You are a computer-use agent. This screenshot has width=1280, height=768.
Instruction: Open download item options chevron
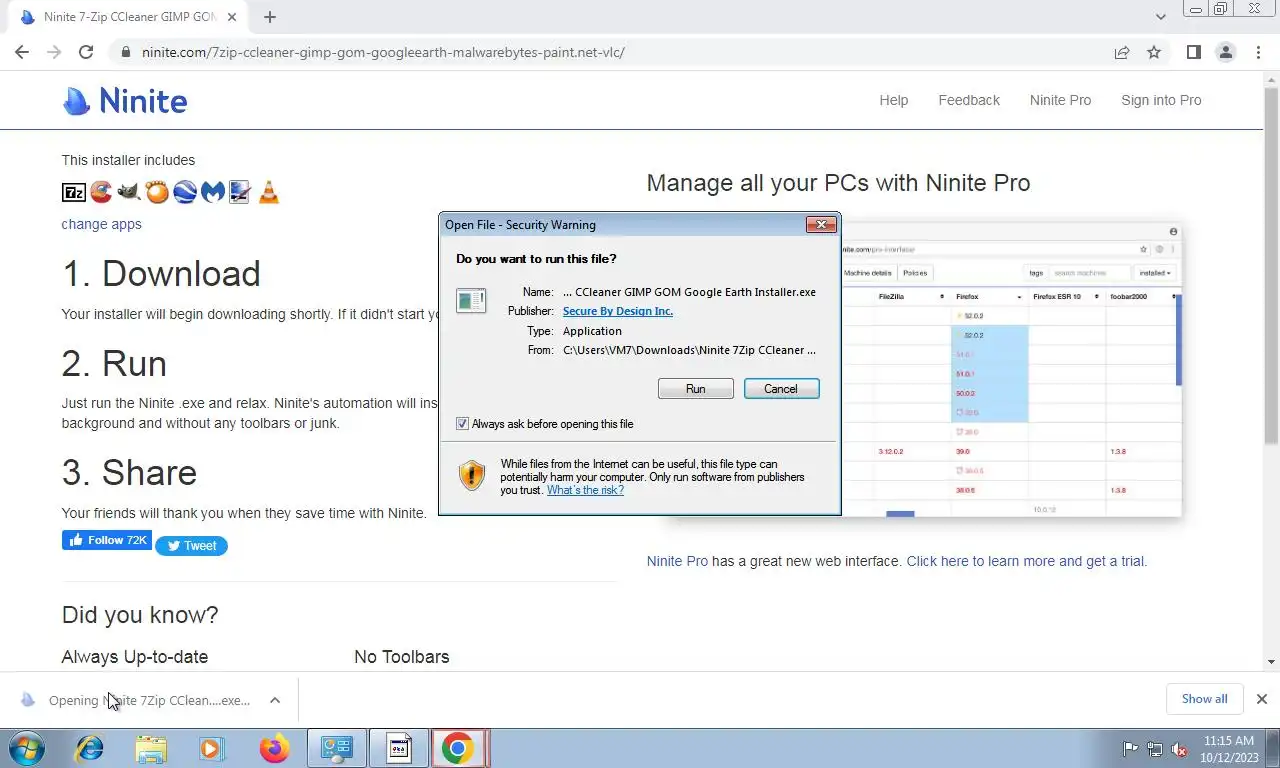point(275,700)
